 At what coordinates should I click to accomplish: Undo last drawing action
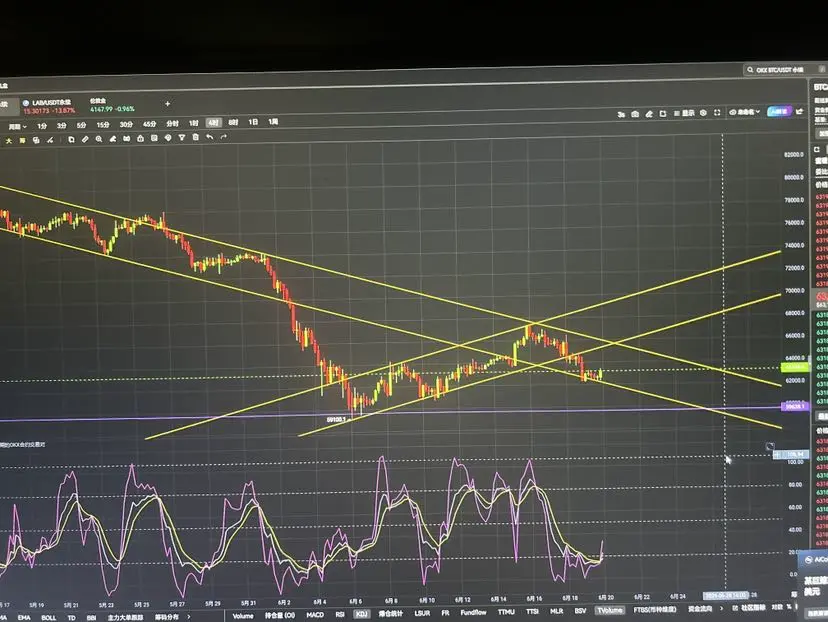pyautogui.click(x=210, y=137)
